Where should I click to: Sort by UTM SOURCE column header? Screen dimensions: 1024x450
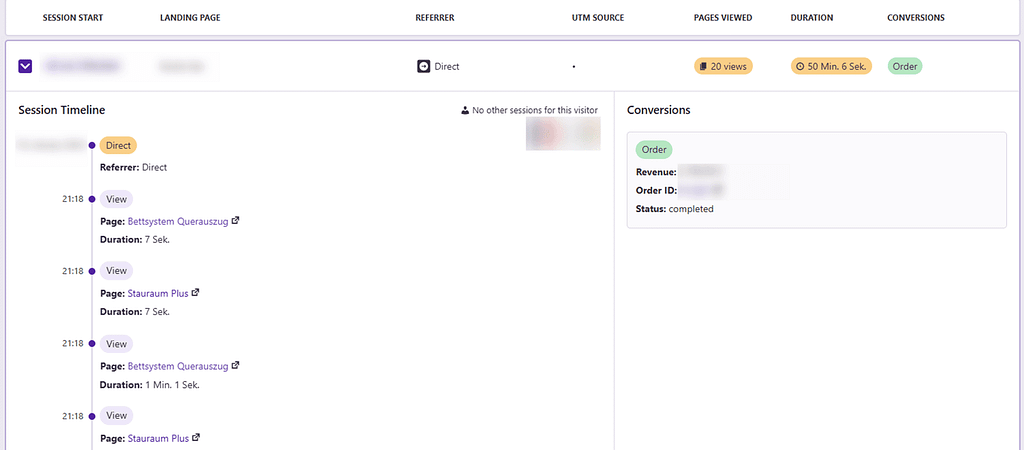598,18
